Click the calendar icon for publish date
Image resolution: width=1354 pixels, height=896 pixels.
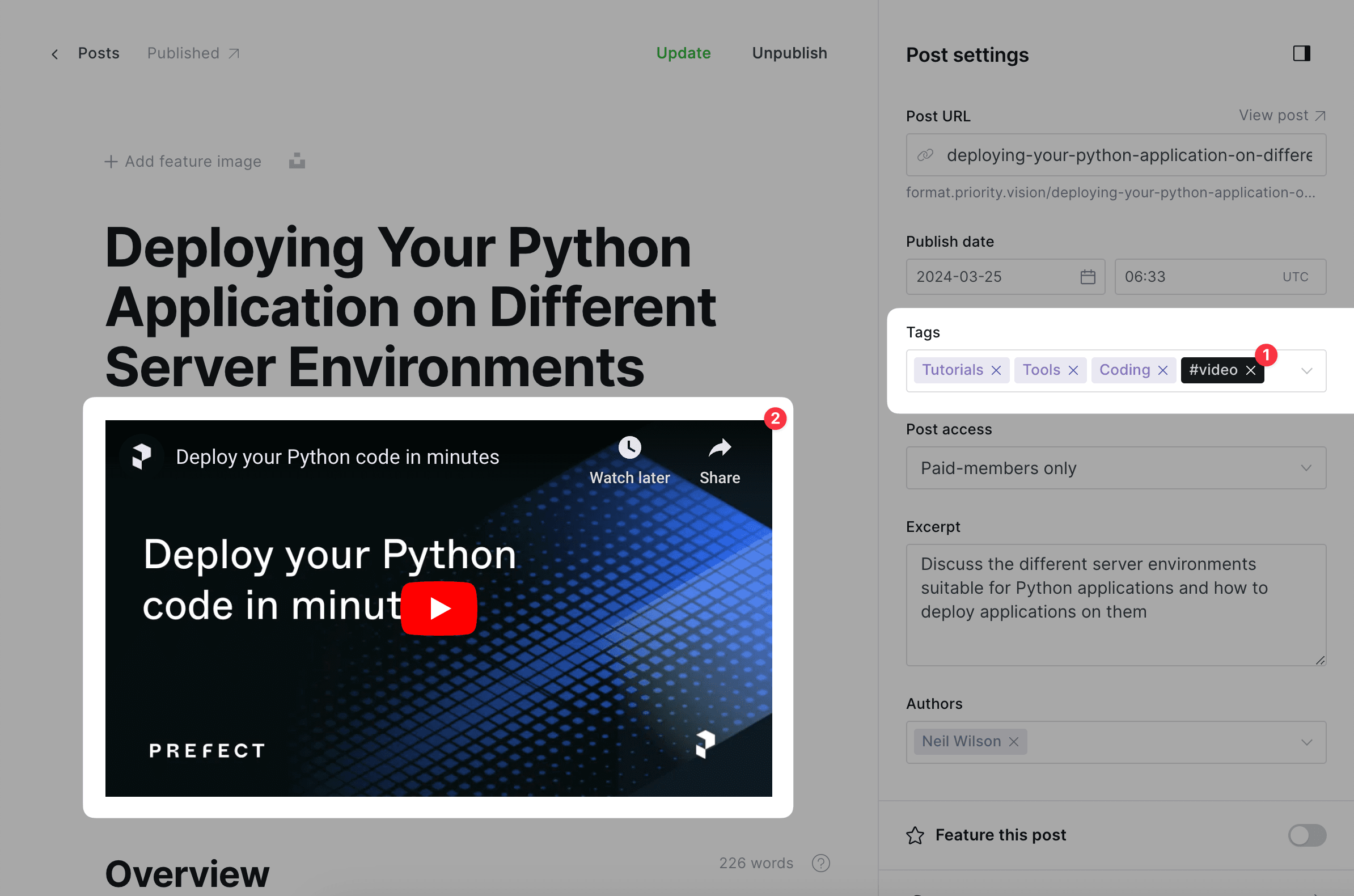pos(1086,276)
